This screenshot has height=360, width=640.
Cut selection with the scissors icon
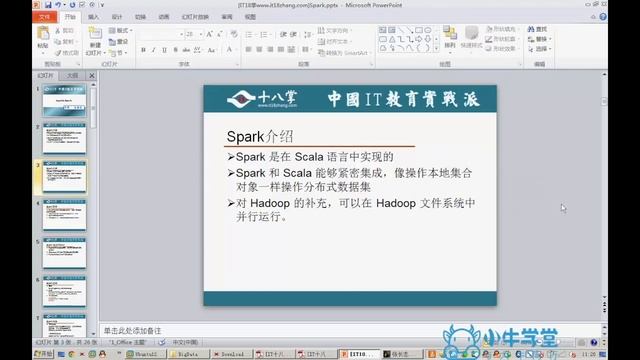click(x=58, y=31)
